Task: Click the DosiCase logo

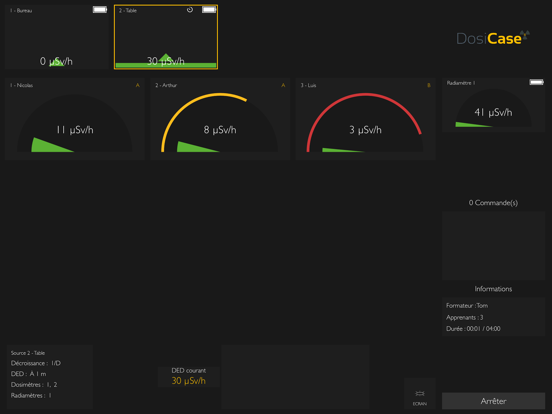Action: pyautogui.click(x=493, y=38)
